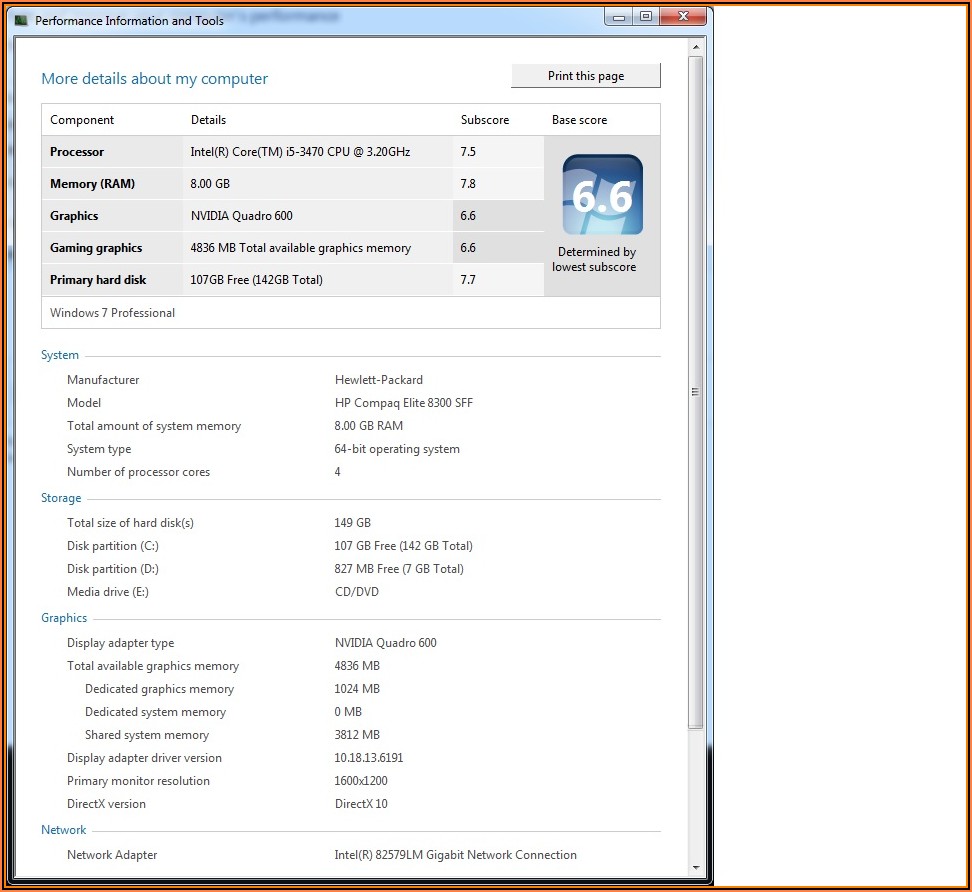
Task: Minimize the Performance Information and Tools window
Action: pyautogui.click(x=619, y=16)
